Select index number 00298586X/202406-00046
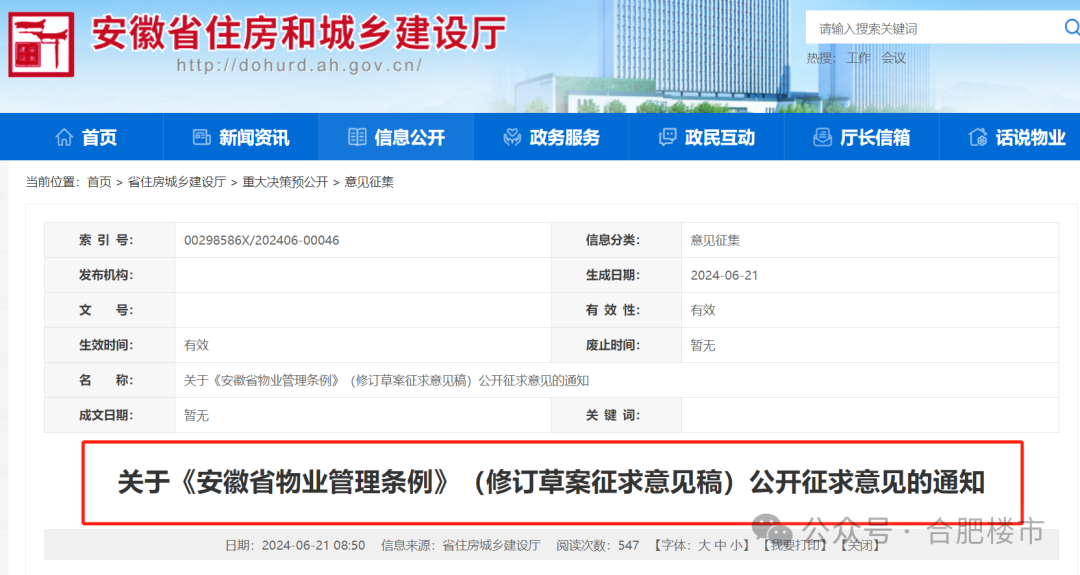1080x575 pixels. 262,240
